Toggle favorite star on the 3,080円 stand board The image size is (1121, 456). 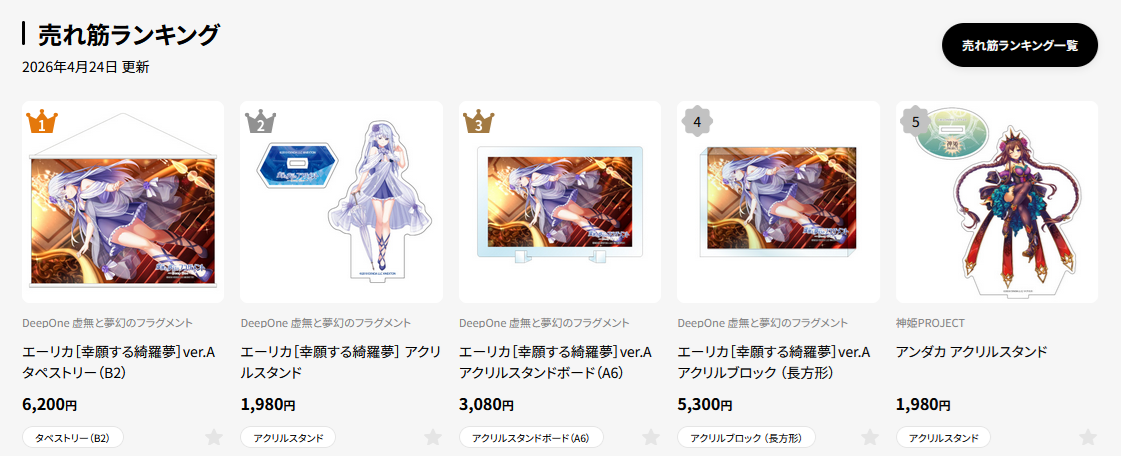(x=651, y=437)
